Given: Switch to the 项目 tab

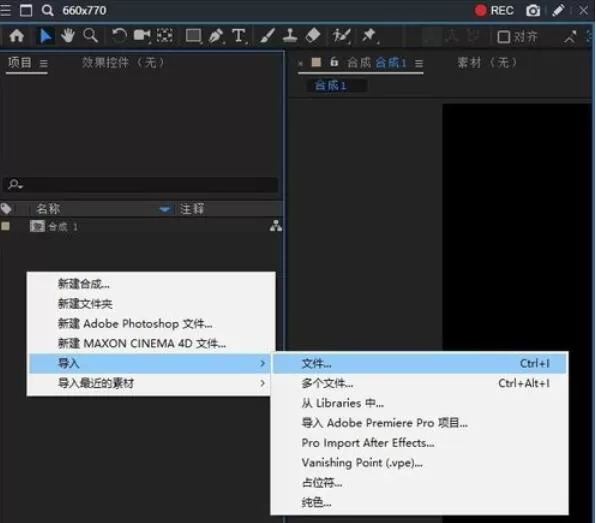Looking at the screenshot, I should 19,62.
